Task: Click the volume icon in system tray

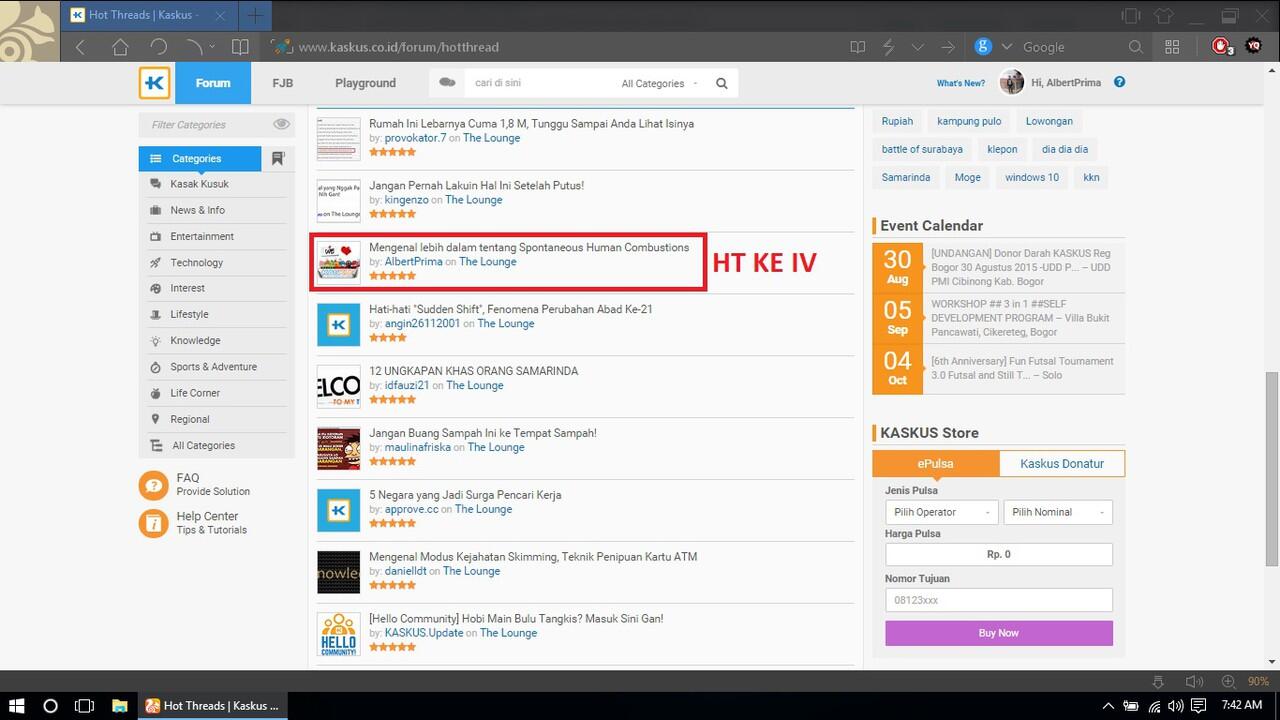Action: click(x=1175, y=705)
